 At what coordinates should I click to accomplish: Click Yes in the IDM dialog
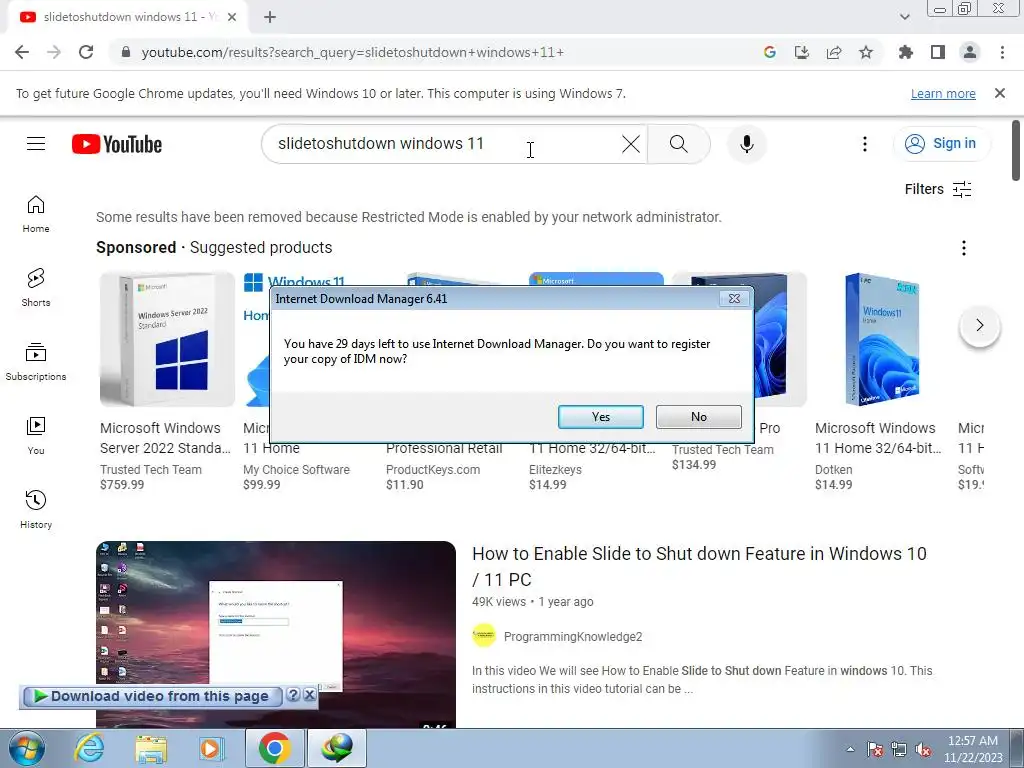[601, 417]
